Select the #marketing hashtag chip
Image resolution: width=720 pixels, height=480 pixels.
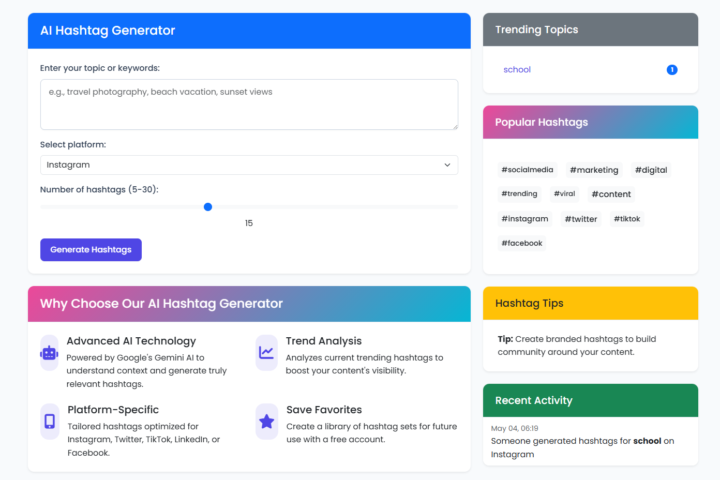point(594,170)
